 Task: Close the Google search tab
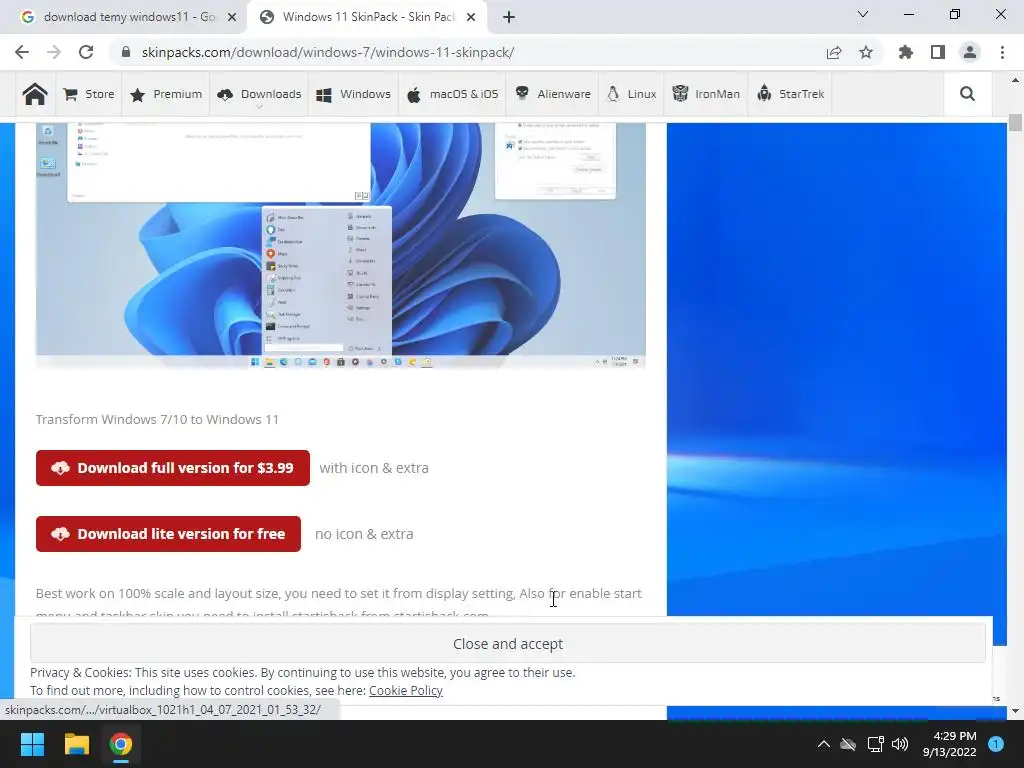point(232,18)
